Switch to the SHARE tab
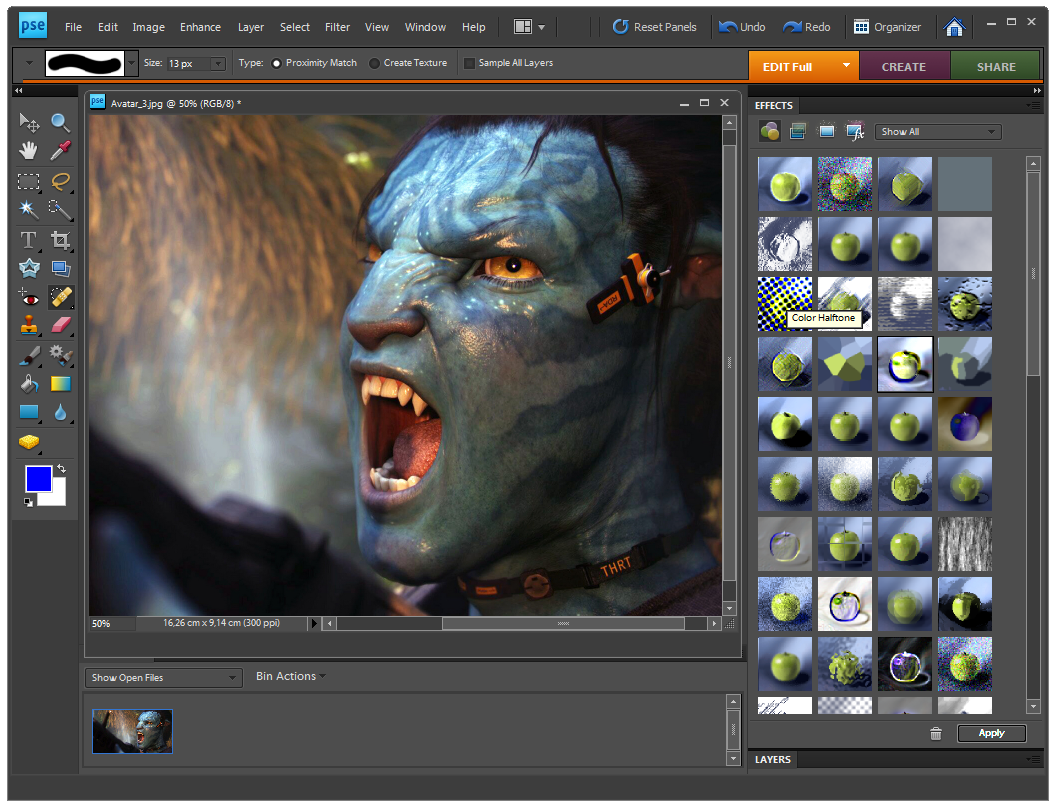The width and height of the screenshot is (1052, 810). click(x=996, y=66)
